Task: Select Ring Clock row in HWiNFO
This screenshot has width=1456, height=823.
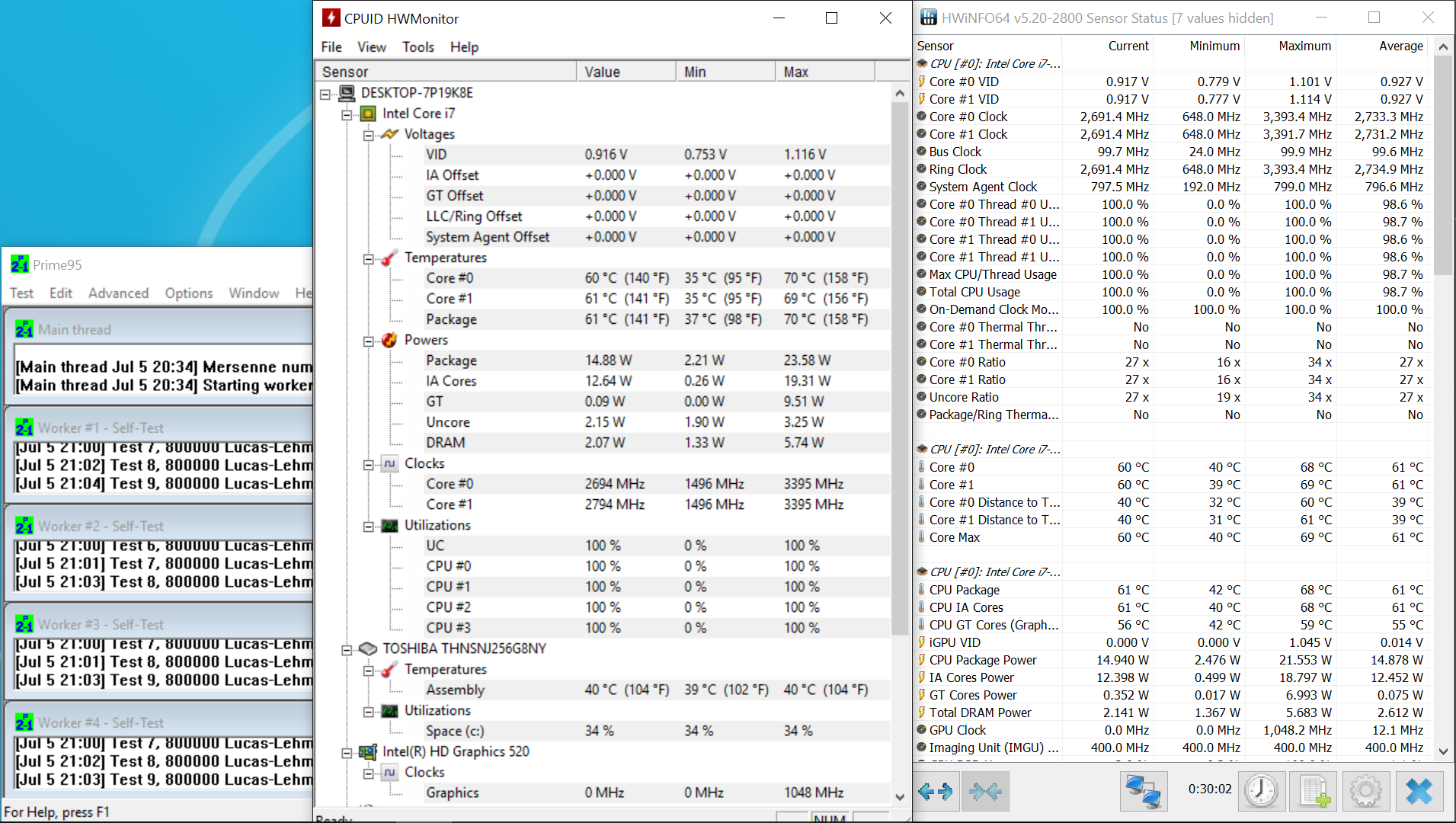Action: coord(1171,169)
